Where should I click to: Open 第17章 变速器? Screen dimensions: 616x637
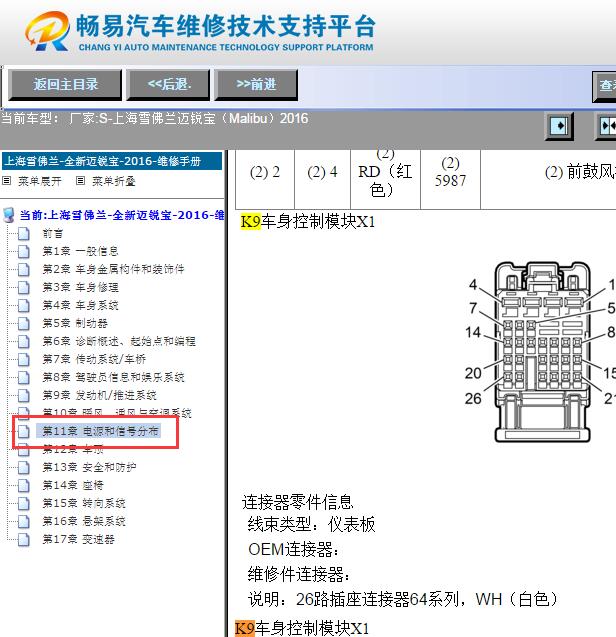(78, 539)
